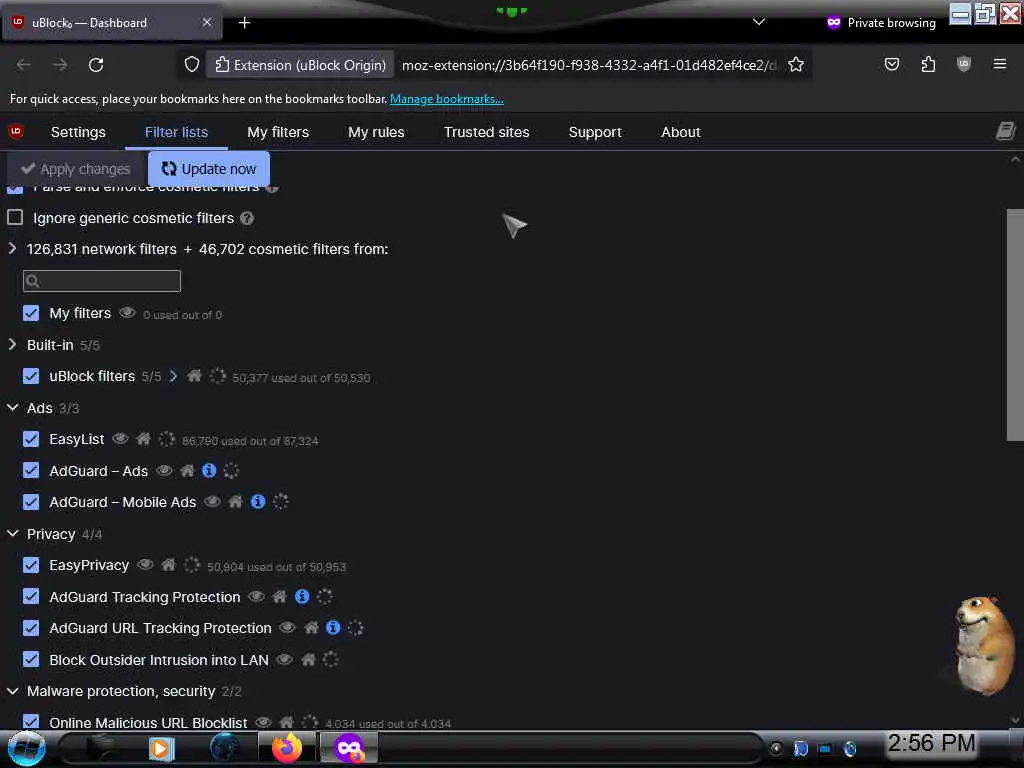Viewport: 1024px width, 768px height.
Task: Uncheck uBlock filters checkbox
Action: coord(31,376)
